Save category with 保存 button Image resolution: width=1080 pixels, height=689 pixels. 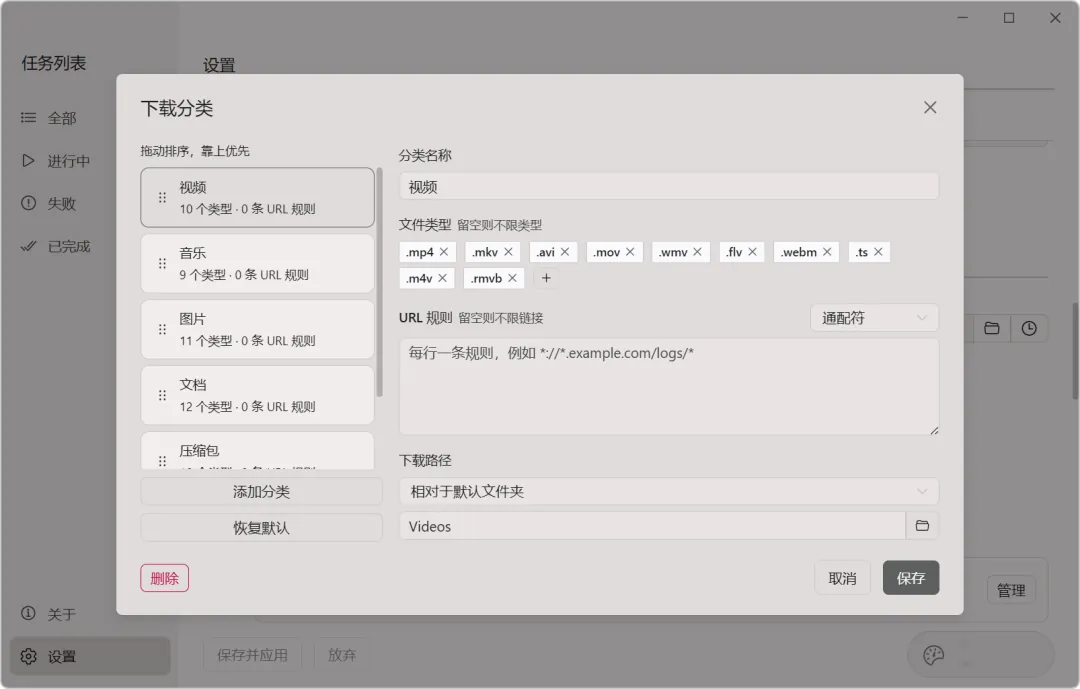[x=911, y=578]
